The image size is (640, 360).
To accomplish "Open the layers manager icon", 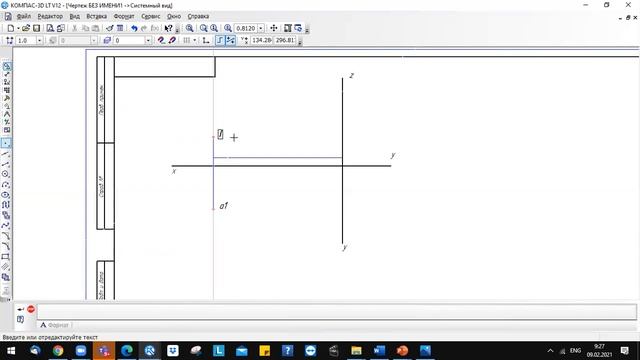I will [107, 40].
